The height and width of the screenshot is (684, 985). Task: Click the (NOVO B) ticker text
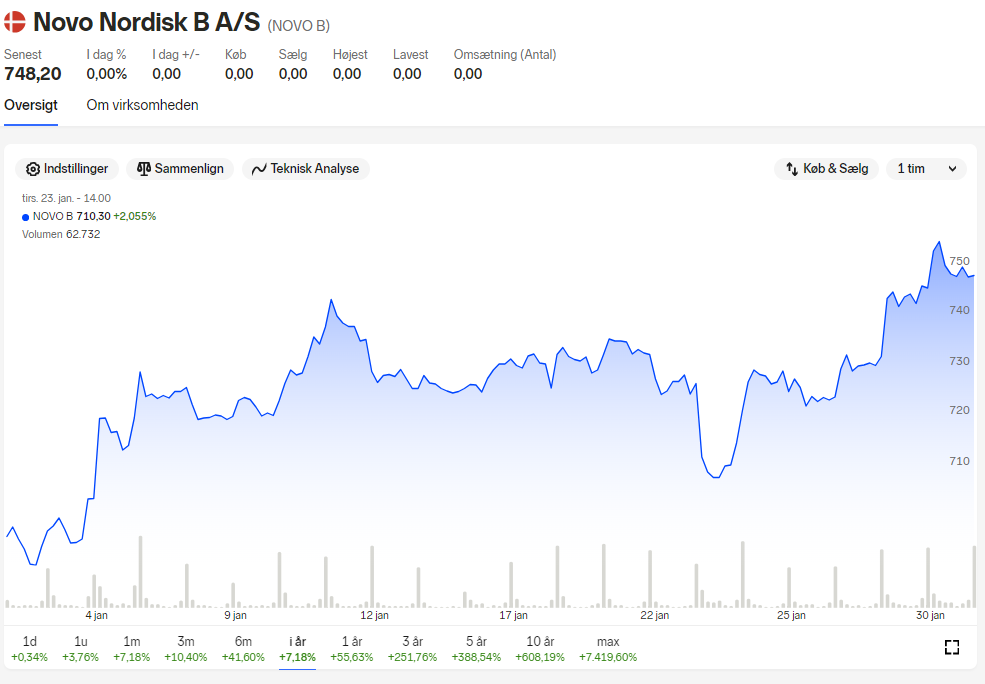(x=298, y=26)
